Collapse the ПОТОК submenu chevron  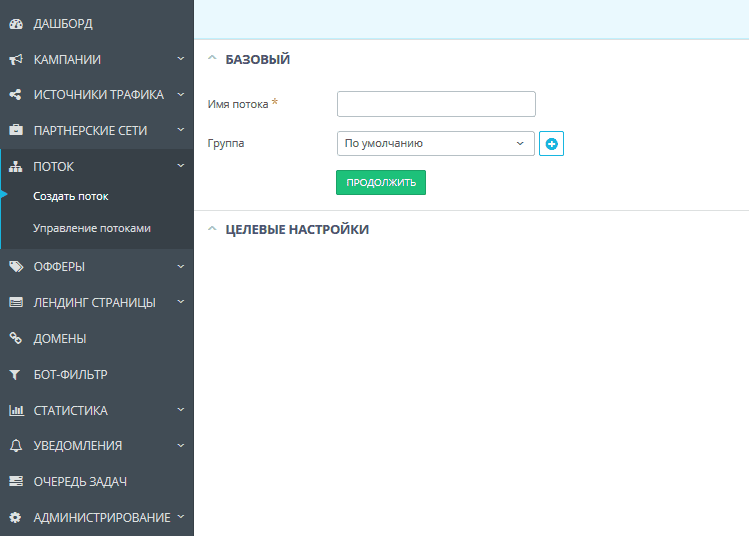(x=181, y=166)
